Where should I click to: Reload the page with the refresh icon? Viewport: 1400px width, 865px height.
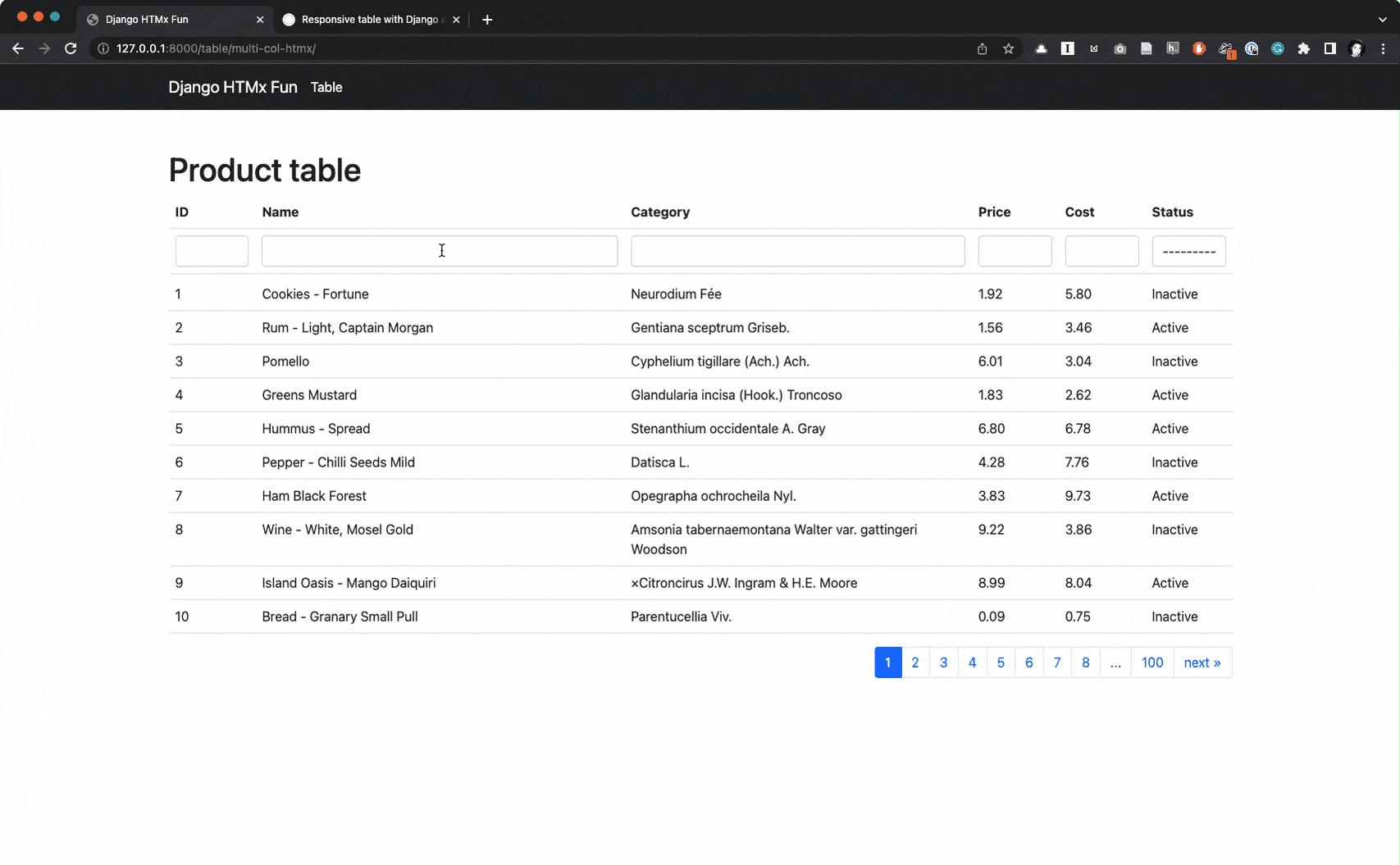click(x=71, y=48)
